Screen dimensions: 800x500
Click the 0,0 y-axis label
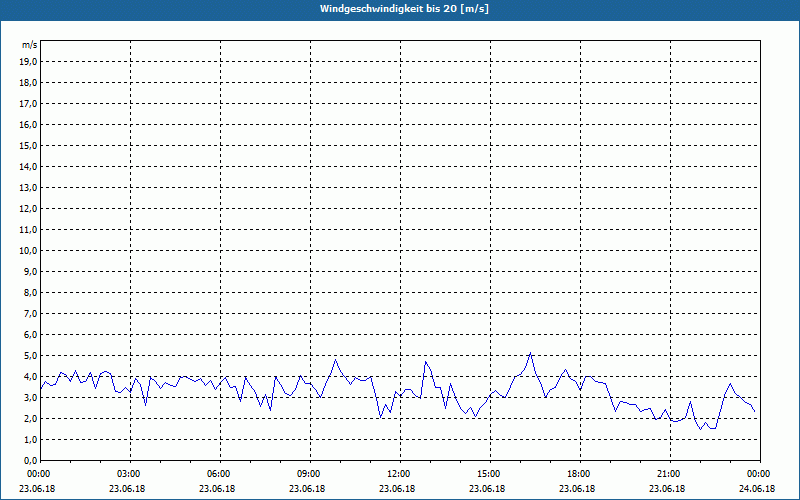point(31,460)
